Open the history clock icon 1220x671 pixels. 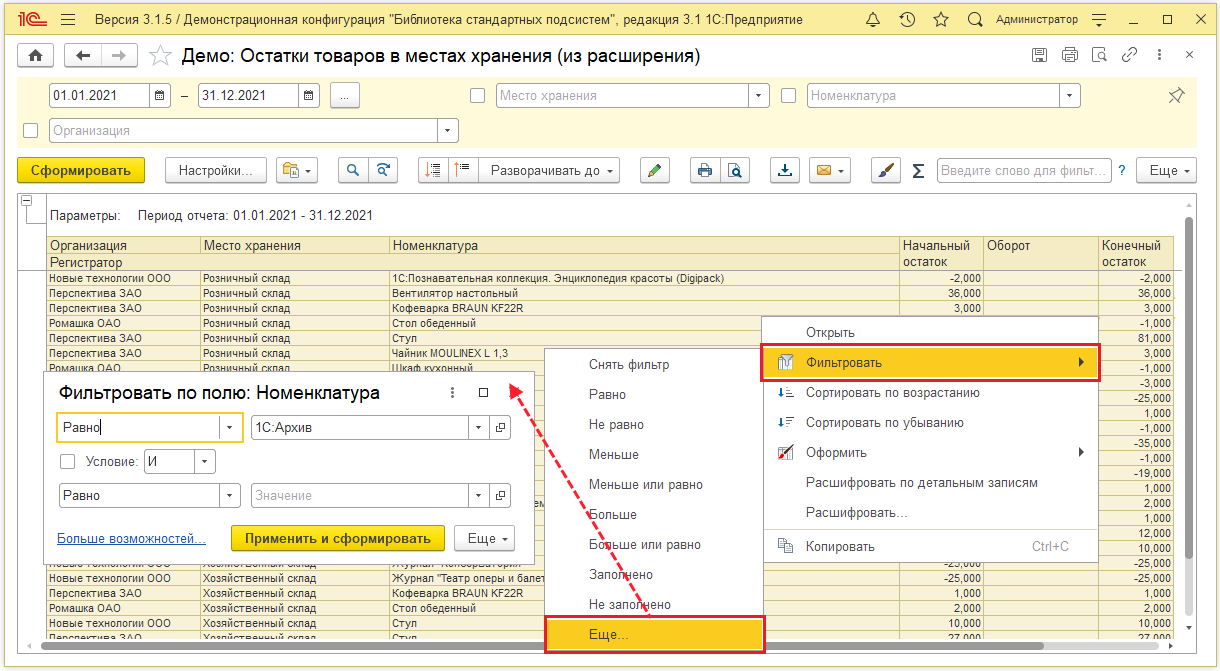[x=907, y=19]
